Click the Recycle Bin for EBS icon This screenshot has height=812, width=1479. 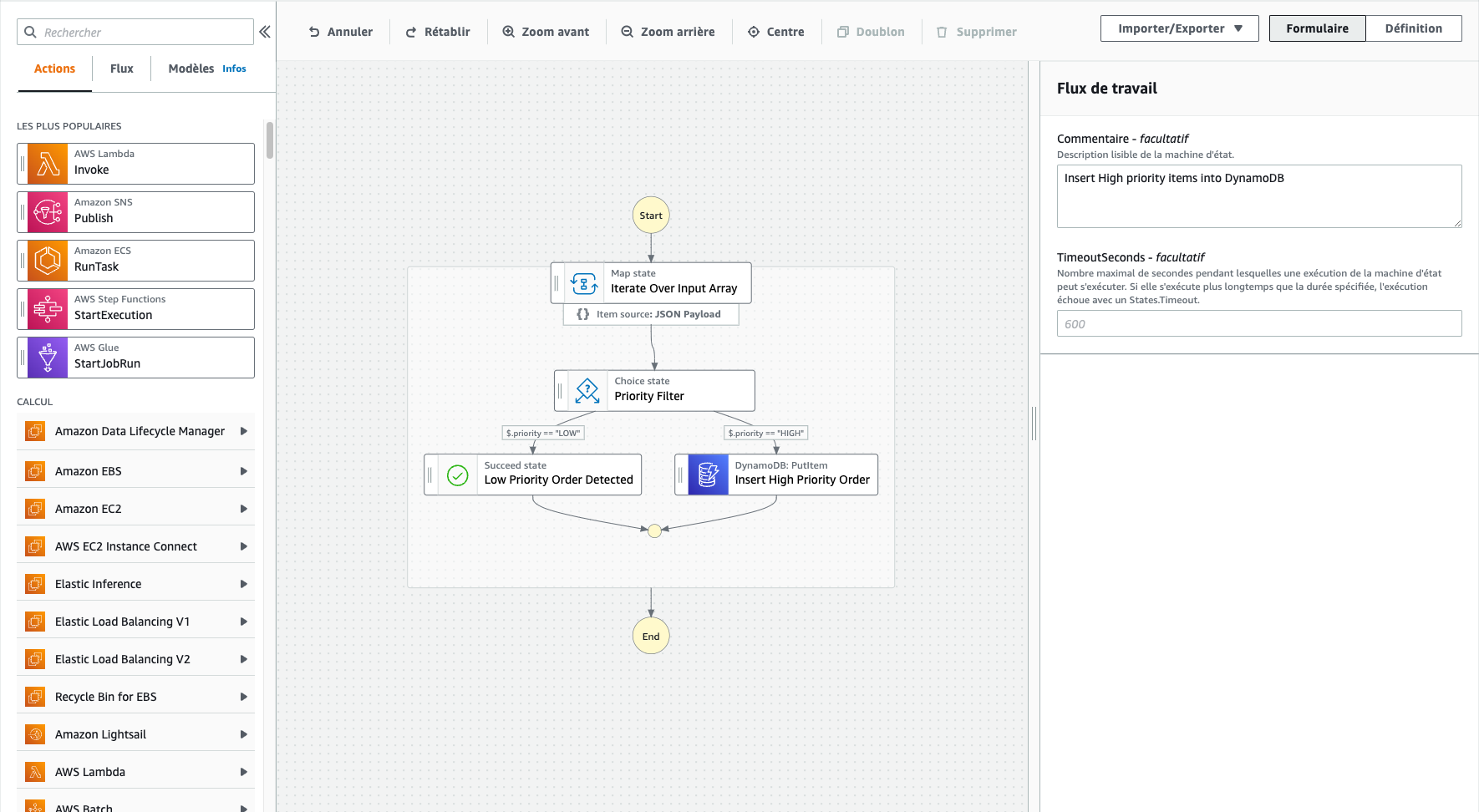pos(35,697)
